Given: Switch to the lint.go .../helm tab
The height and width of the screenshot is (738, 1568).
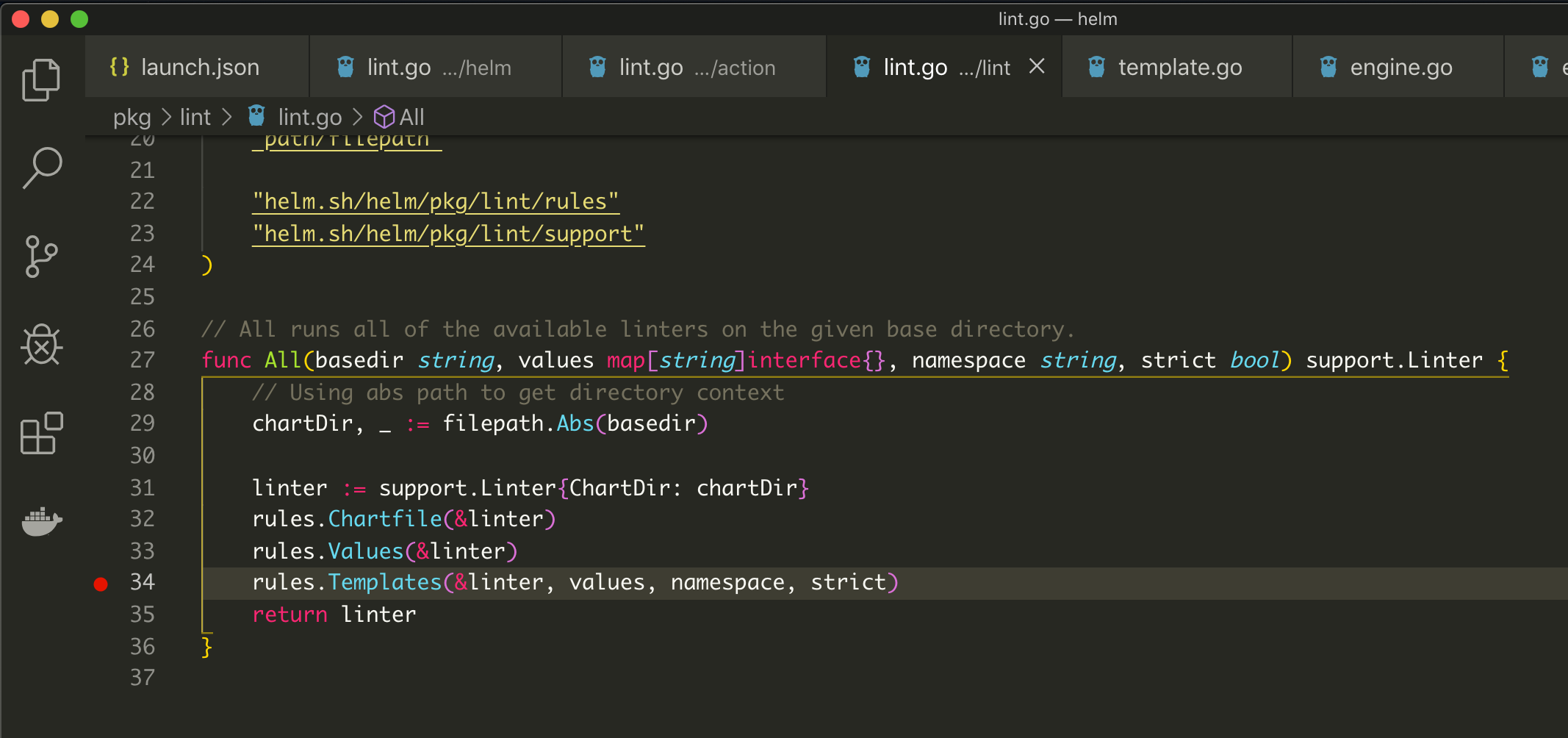Looking at the screenshot, I should 436,67.
